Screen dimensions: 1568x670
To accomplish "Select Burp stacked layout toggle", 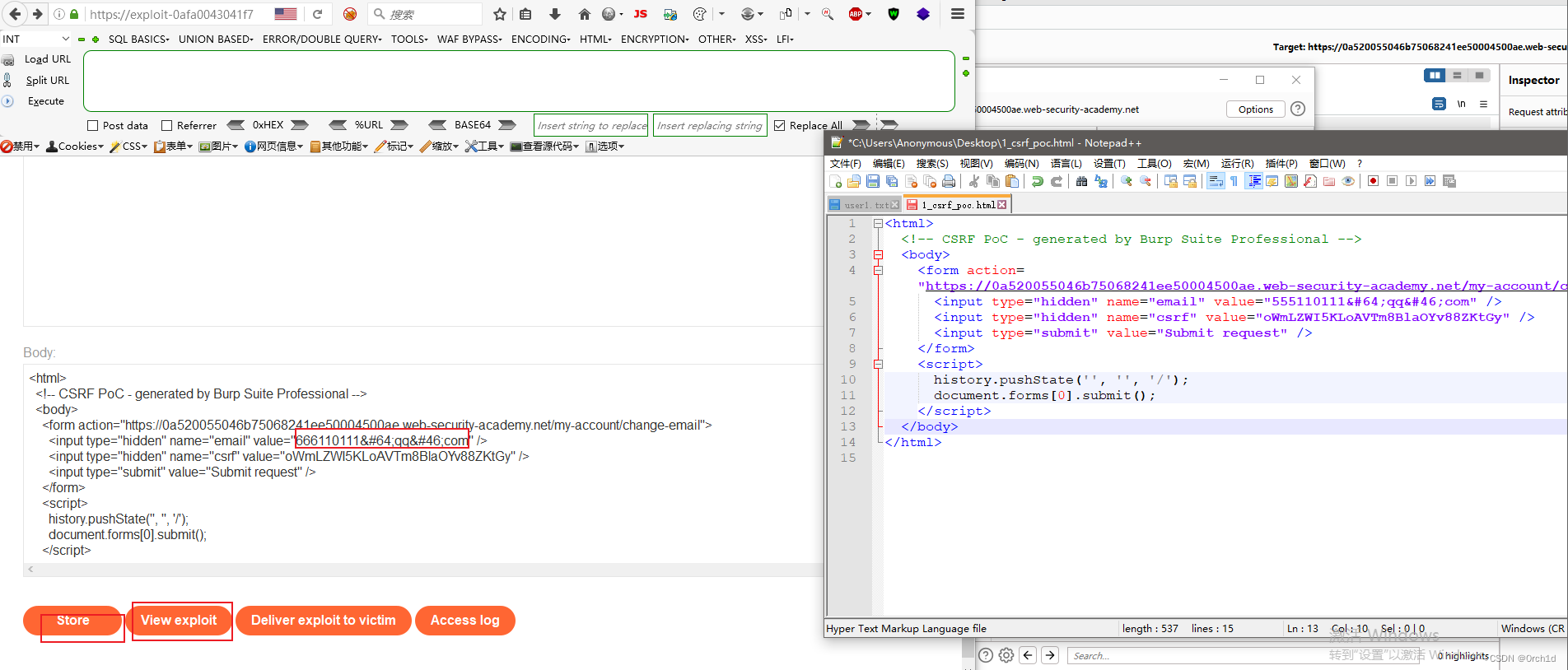I will (1457, 76).
